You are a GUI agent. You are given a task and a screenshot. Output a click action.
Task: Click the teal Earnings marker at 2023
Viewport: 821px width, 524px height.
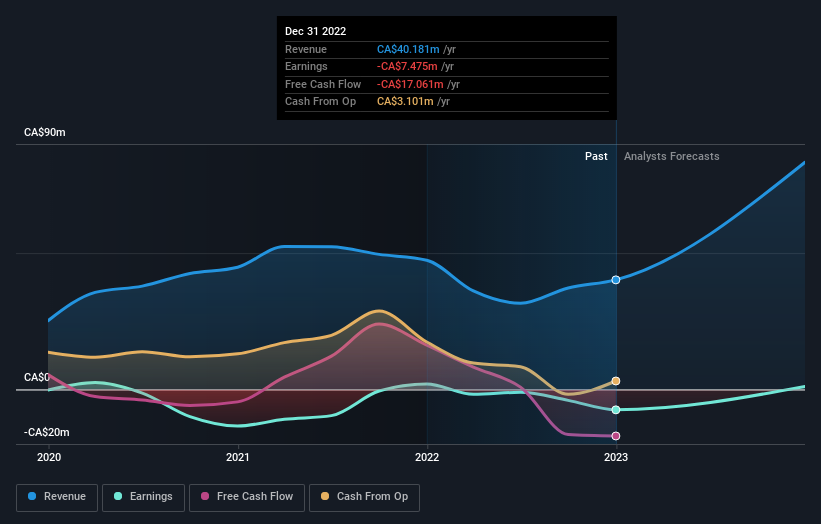[x=616, y=410]
